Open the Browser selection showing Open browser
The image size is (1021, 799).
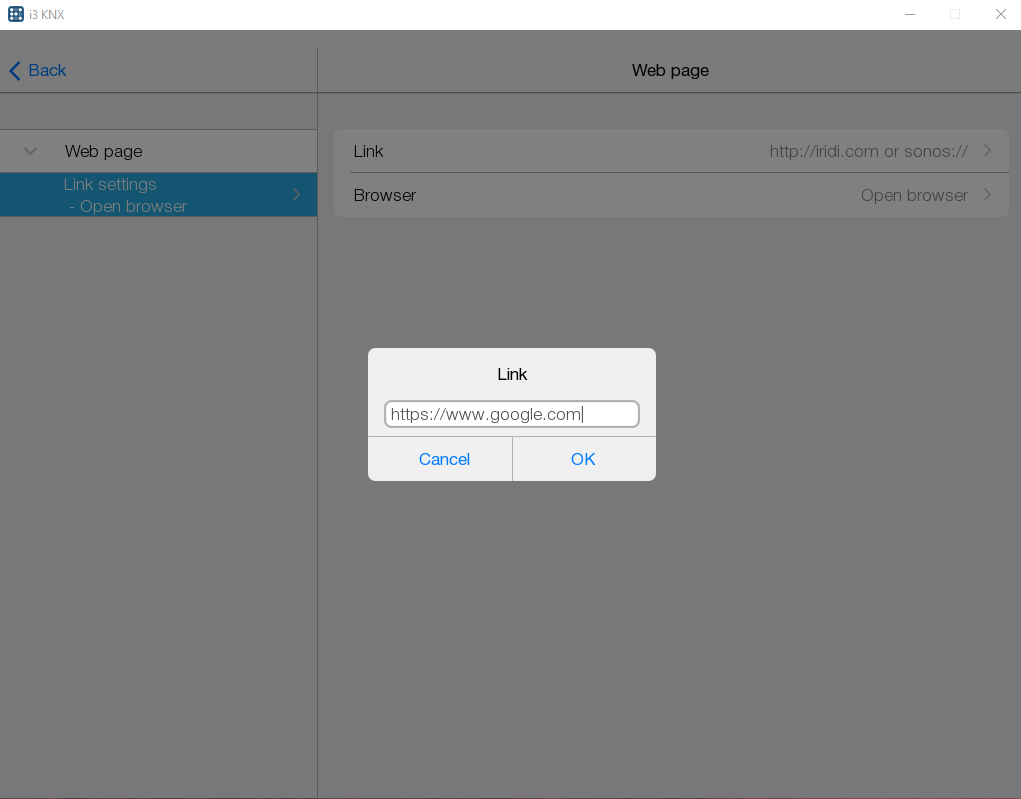913,195
